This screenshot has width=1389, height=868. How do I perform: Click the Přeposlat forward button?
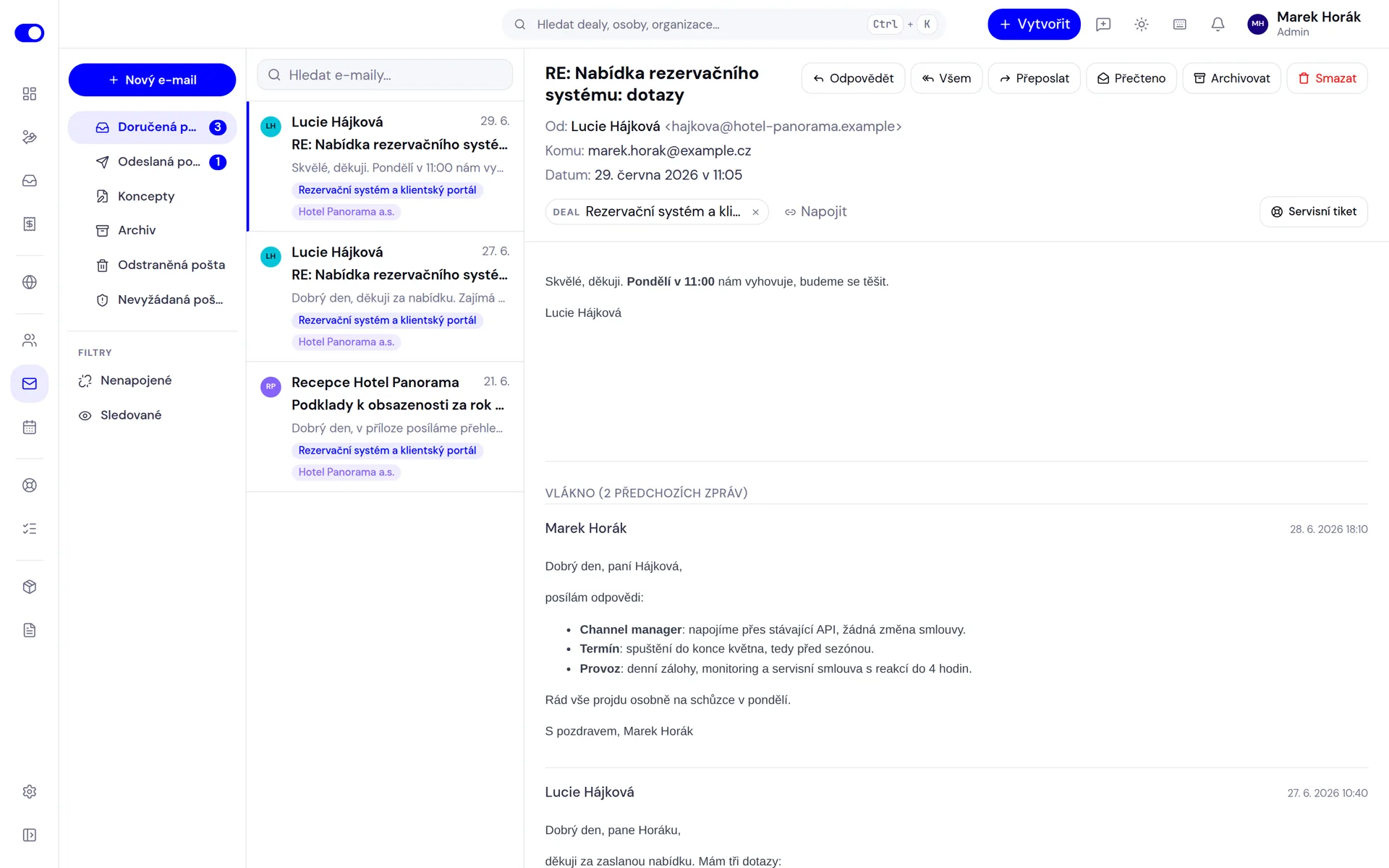pos(1034,78)
